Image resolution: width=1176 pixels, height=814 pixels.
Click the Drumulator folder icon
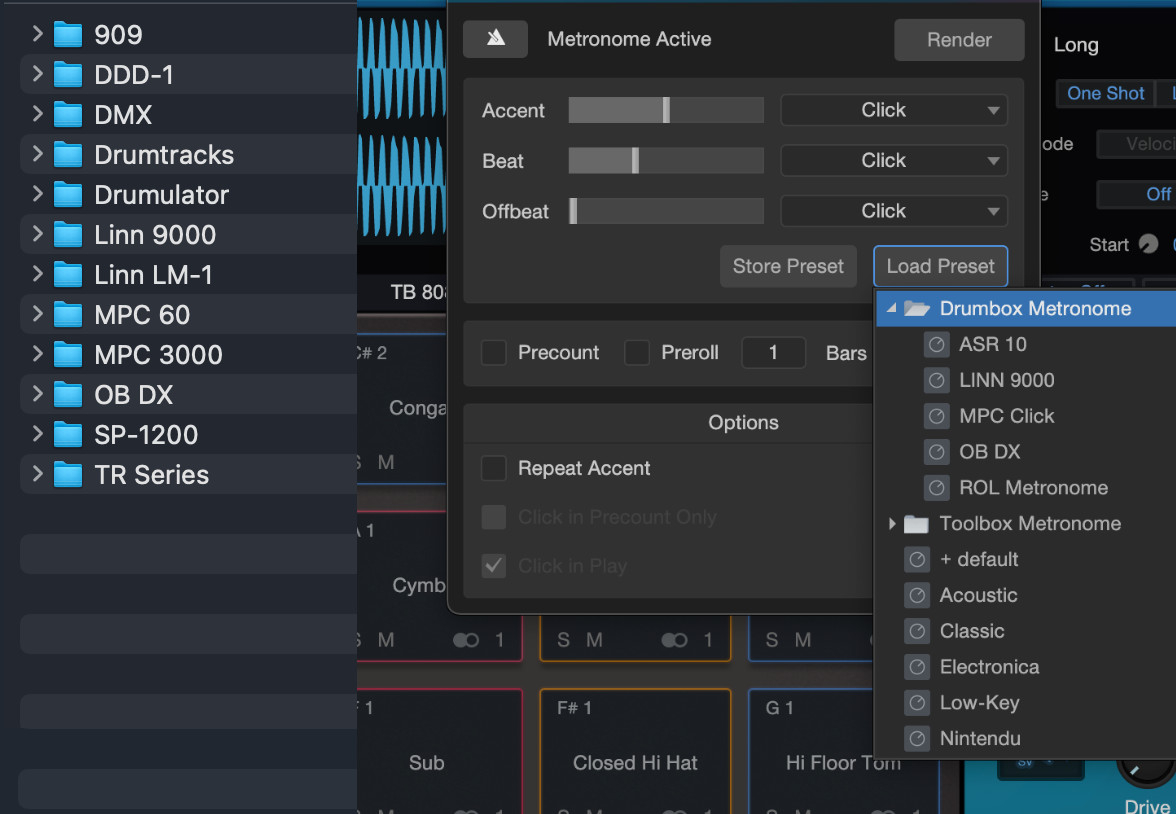pos(68,194)
